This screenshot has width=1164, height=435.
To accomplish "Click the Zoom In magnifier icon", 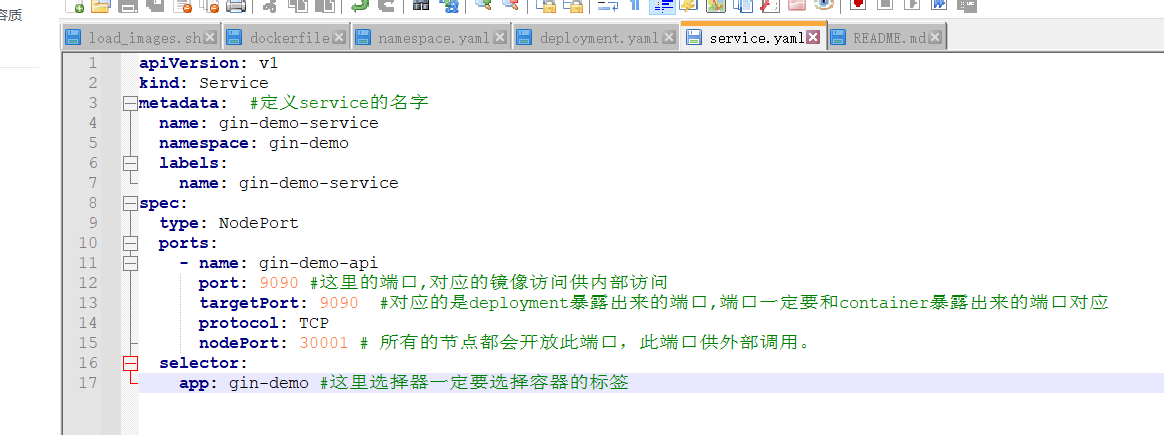I will pyautogui.click(x=484, y=6).
